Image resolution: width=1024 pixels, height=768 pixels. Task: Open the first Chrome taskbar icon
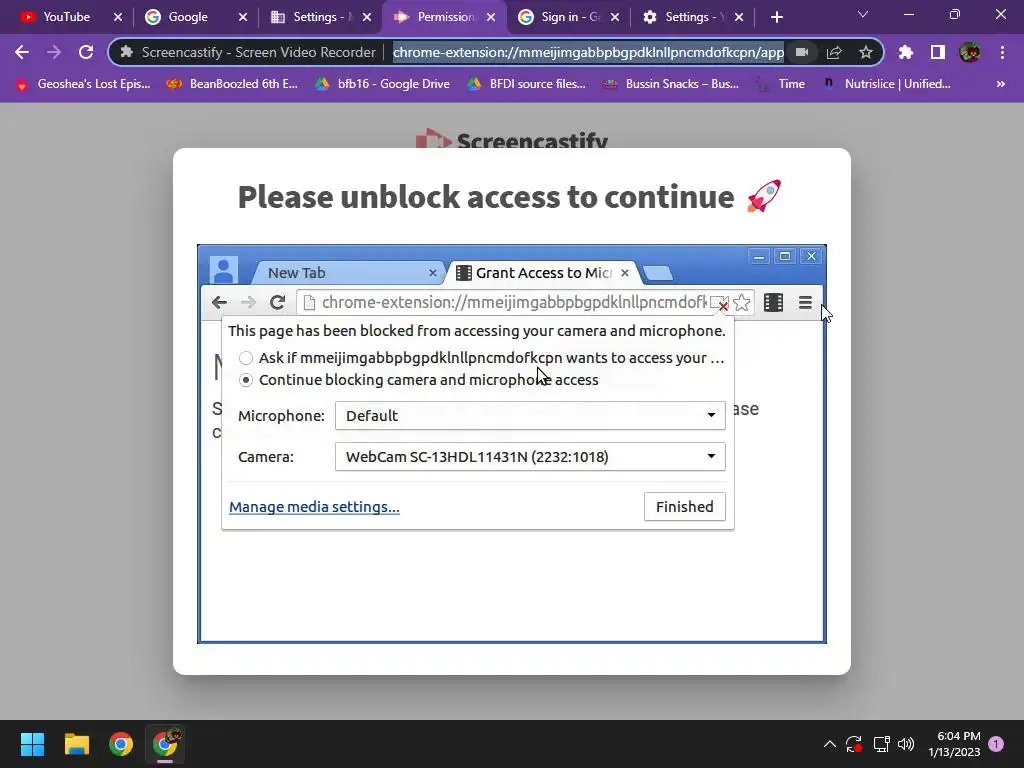point(121,744)
